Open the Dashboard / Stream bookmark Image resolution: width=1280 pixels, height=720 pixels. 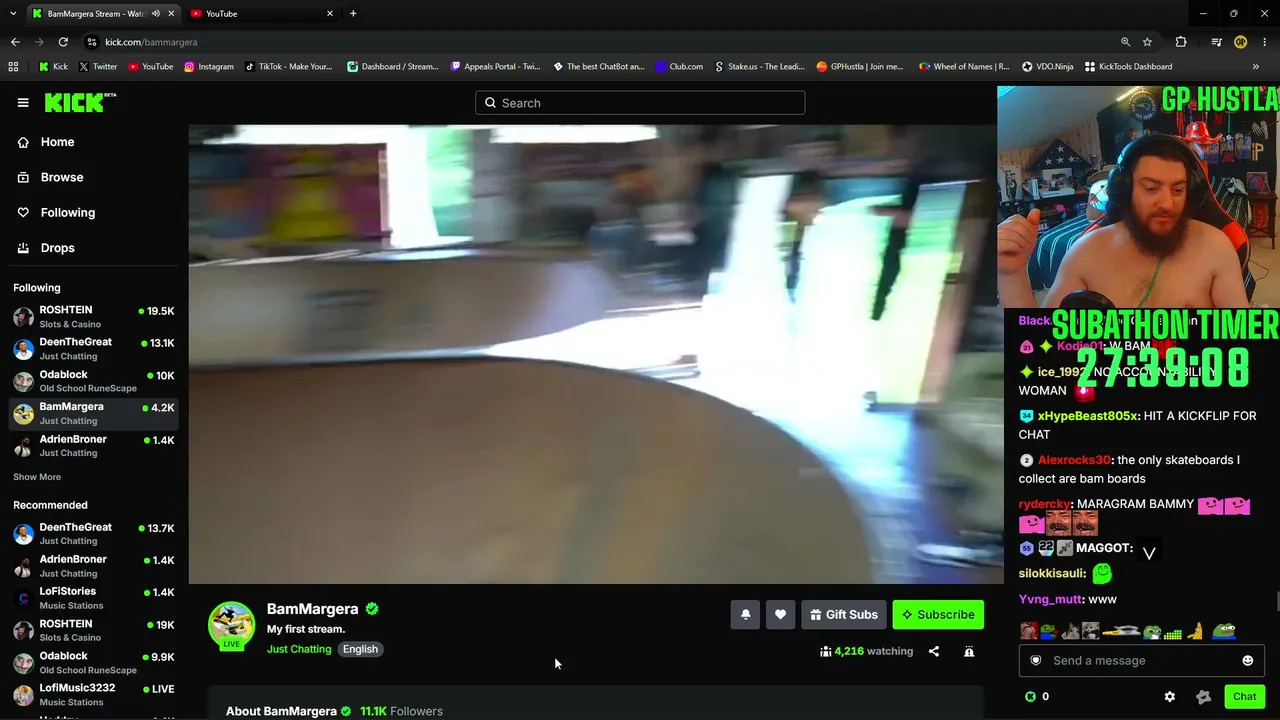[393, 67]
